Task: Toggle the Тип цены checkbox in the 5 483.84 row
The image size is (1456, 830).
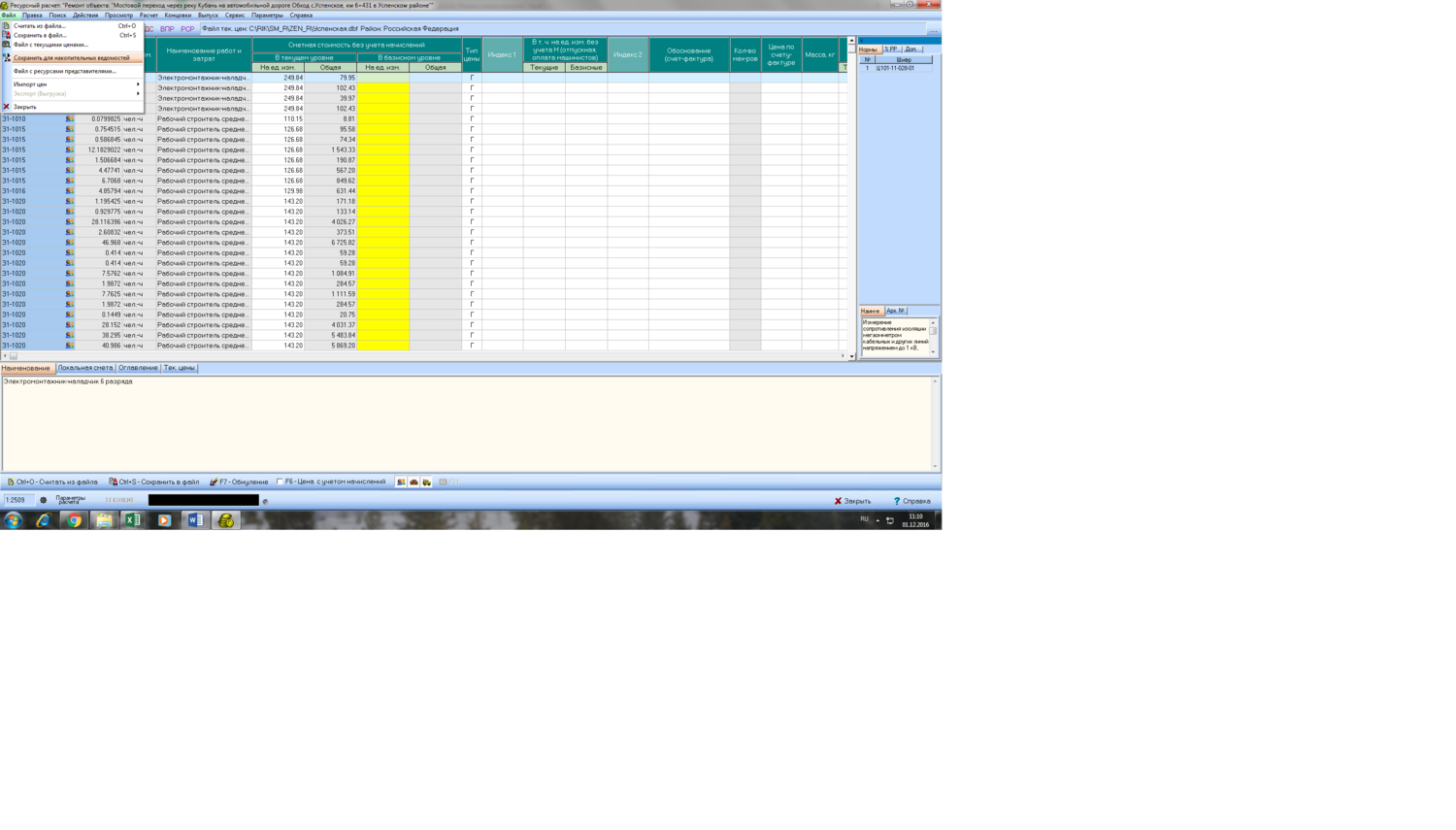Action: coord(472,336)
